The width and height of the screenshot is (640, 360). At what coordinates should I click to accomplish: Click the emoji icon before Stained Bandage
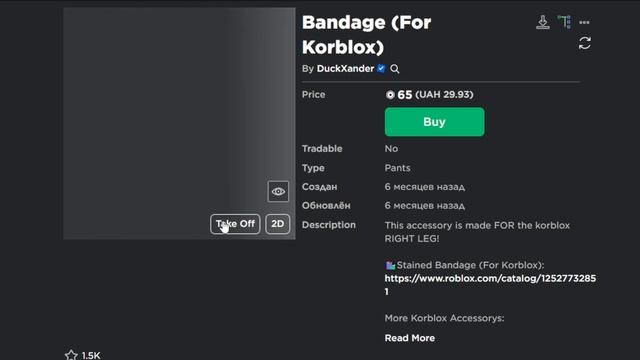pyautogui.click(x=390, y=265)
